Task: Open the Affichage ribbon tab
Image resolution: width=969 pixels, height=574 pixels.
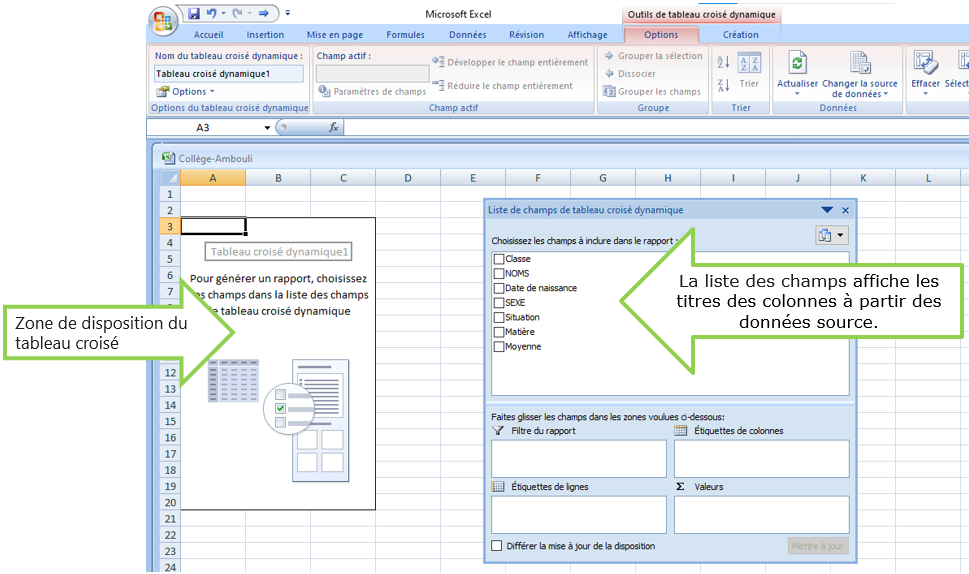Action: coord(587,35)
